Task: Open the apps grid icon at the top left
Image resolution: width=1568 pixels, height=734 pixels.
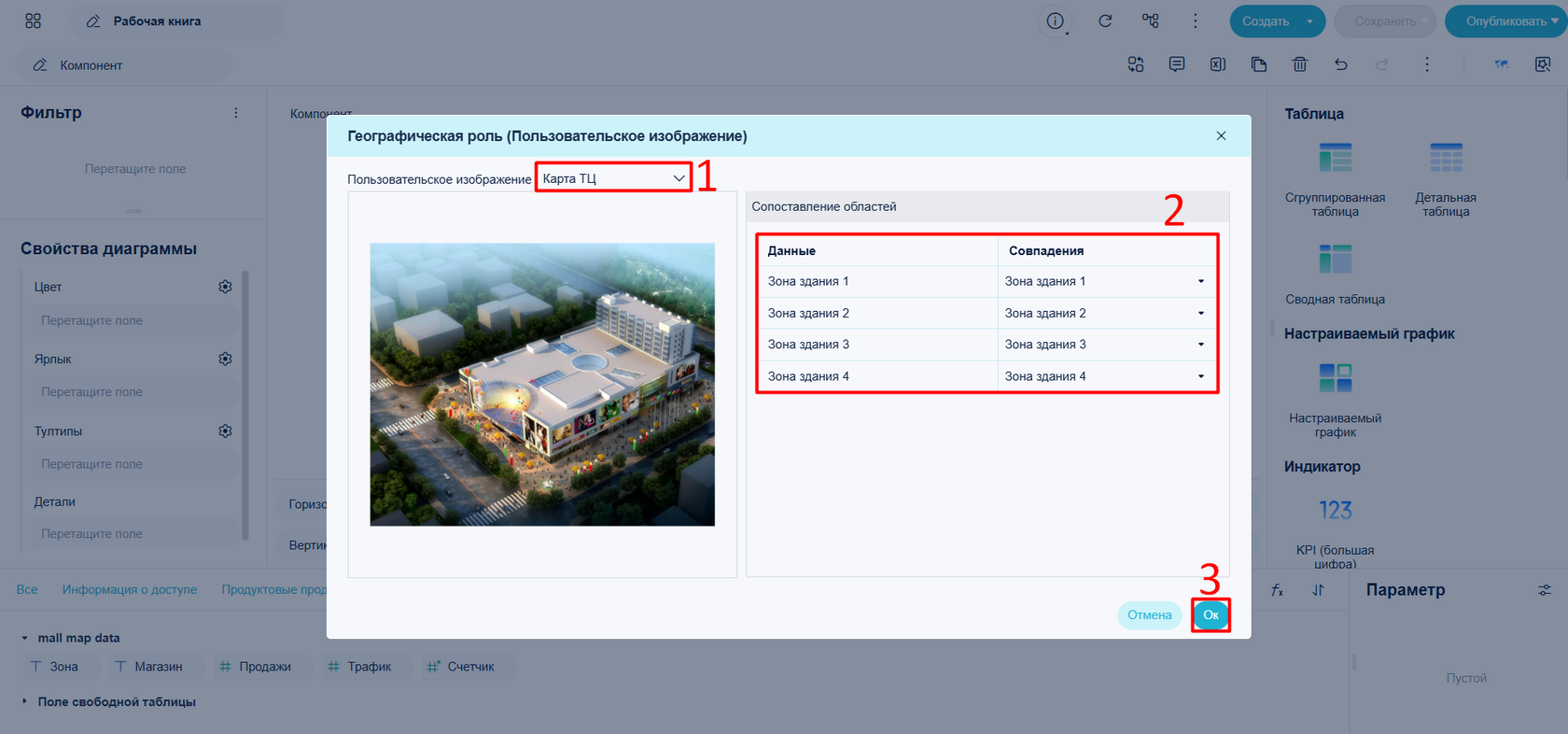Action: 33,21
